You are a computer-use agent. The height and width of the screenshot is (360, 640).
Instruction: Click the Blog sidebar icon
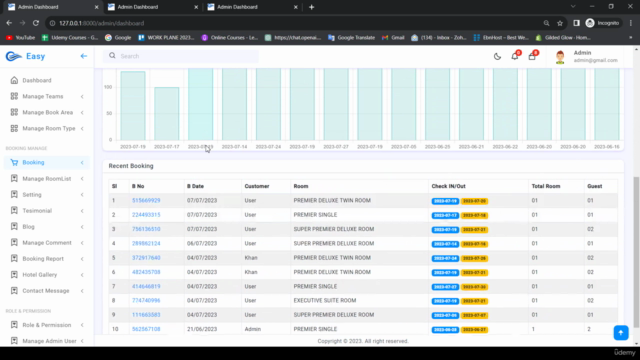point(14,227)
